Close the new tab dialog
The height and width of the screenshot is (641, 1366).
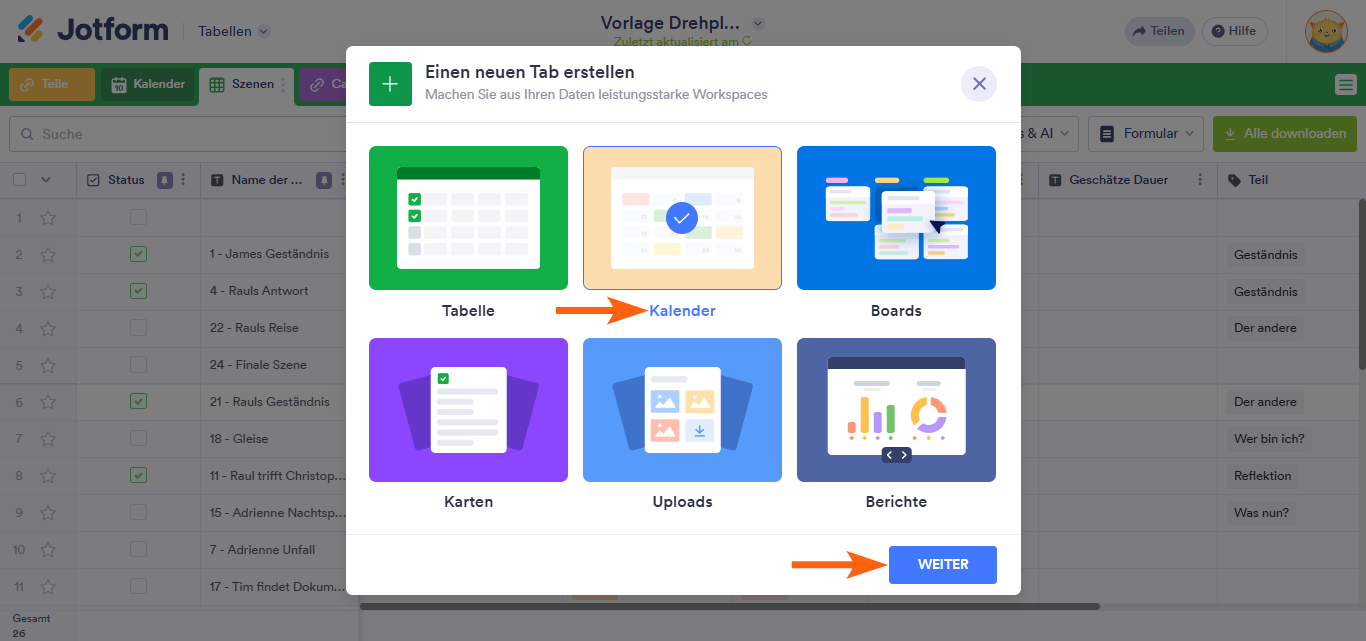click(x=979, y=84)
